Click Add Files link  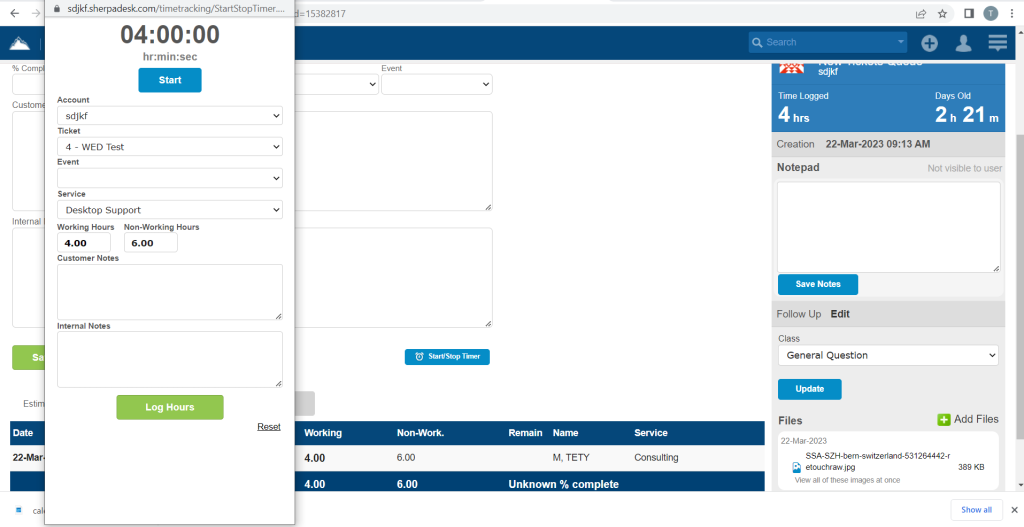(x=976, y=419)
